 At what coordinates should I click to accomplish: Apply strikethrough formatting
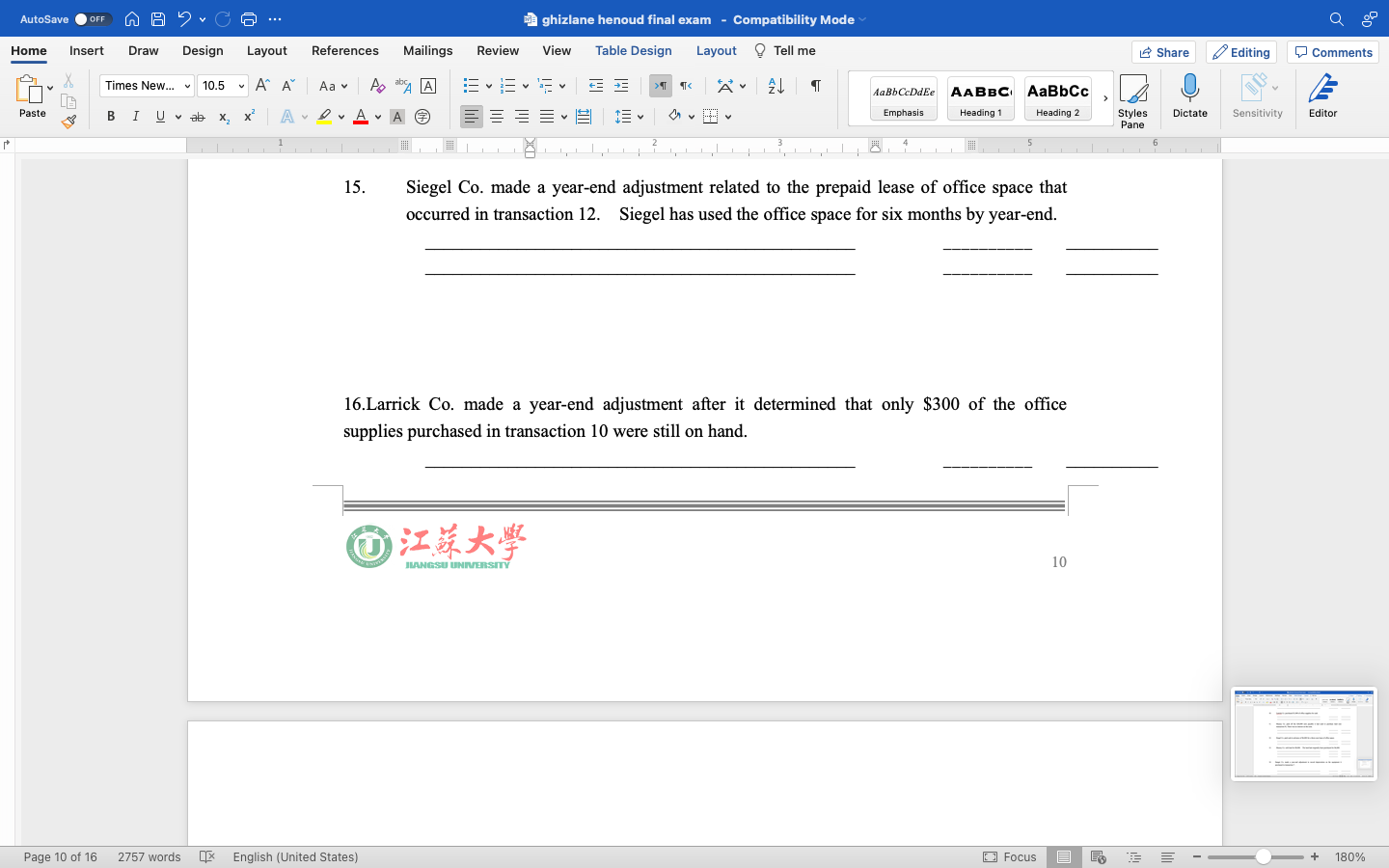(x=198, y=116)
